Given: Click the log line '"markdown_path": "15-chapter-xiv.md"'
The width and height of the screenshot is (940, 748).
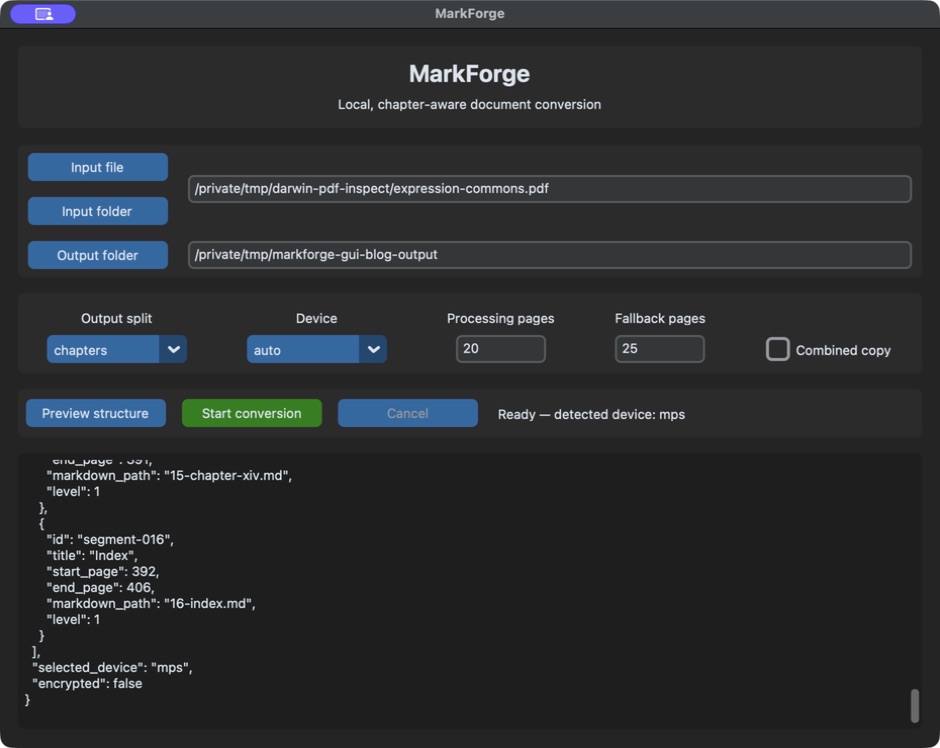Looking at the screenshot, I should (x=169, y=476).
